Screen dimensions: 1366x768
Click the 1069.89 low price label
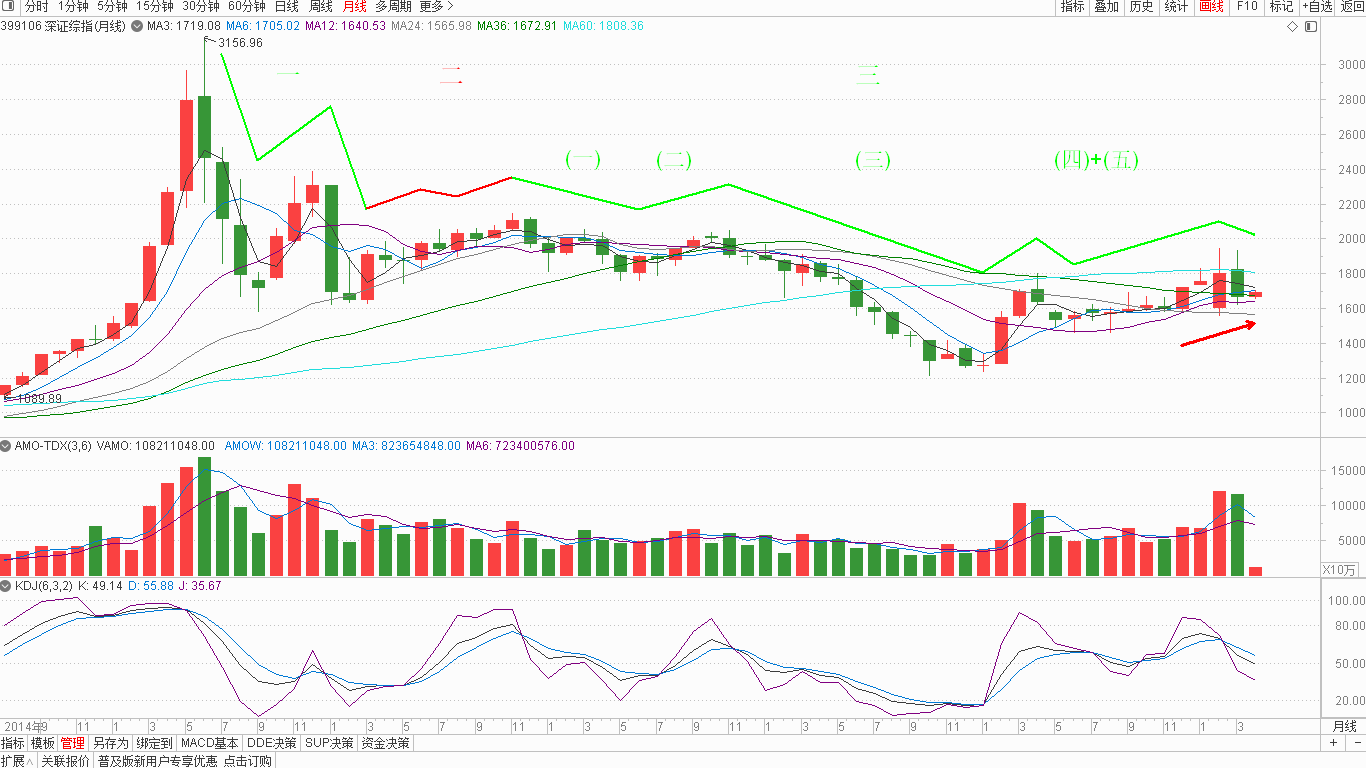(x=39, y=399)
